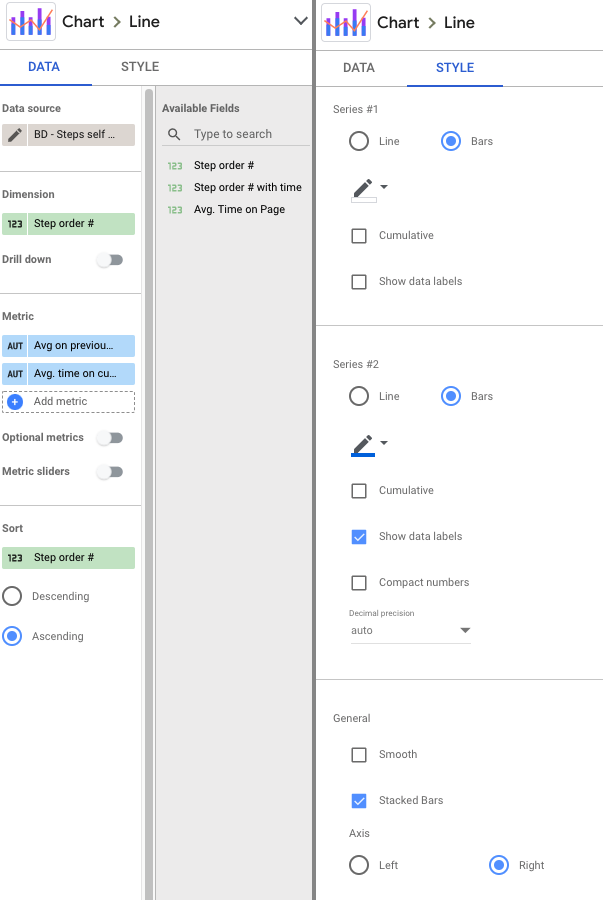The width and height of the screenshot is (603, 900).
Task: Click AUT icon of Avg on previou... metric
Action: point(15,346)
